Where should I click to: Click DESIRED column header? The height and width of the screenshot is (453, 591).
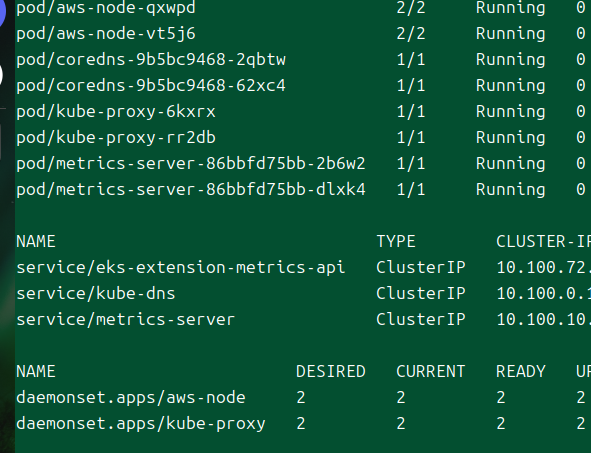(331, 372)
